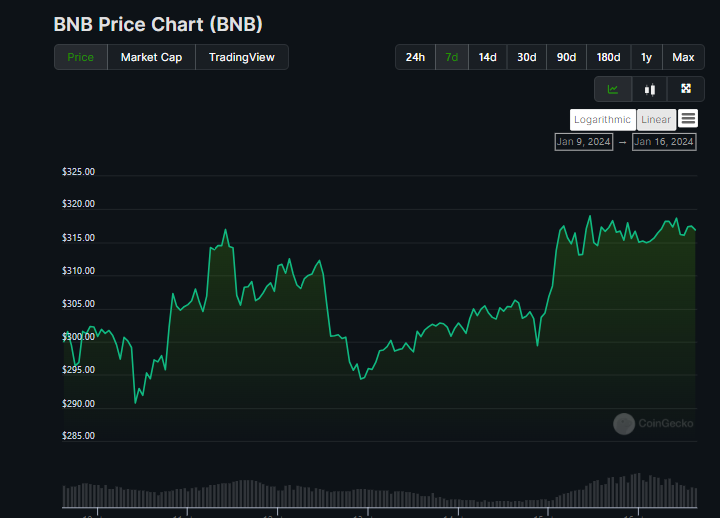720x518 pixels.
Task: Click the $310.00 axis label
Action: 79,271
